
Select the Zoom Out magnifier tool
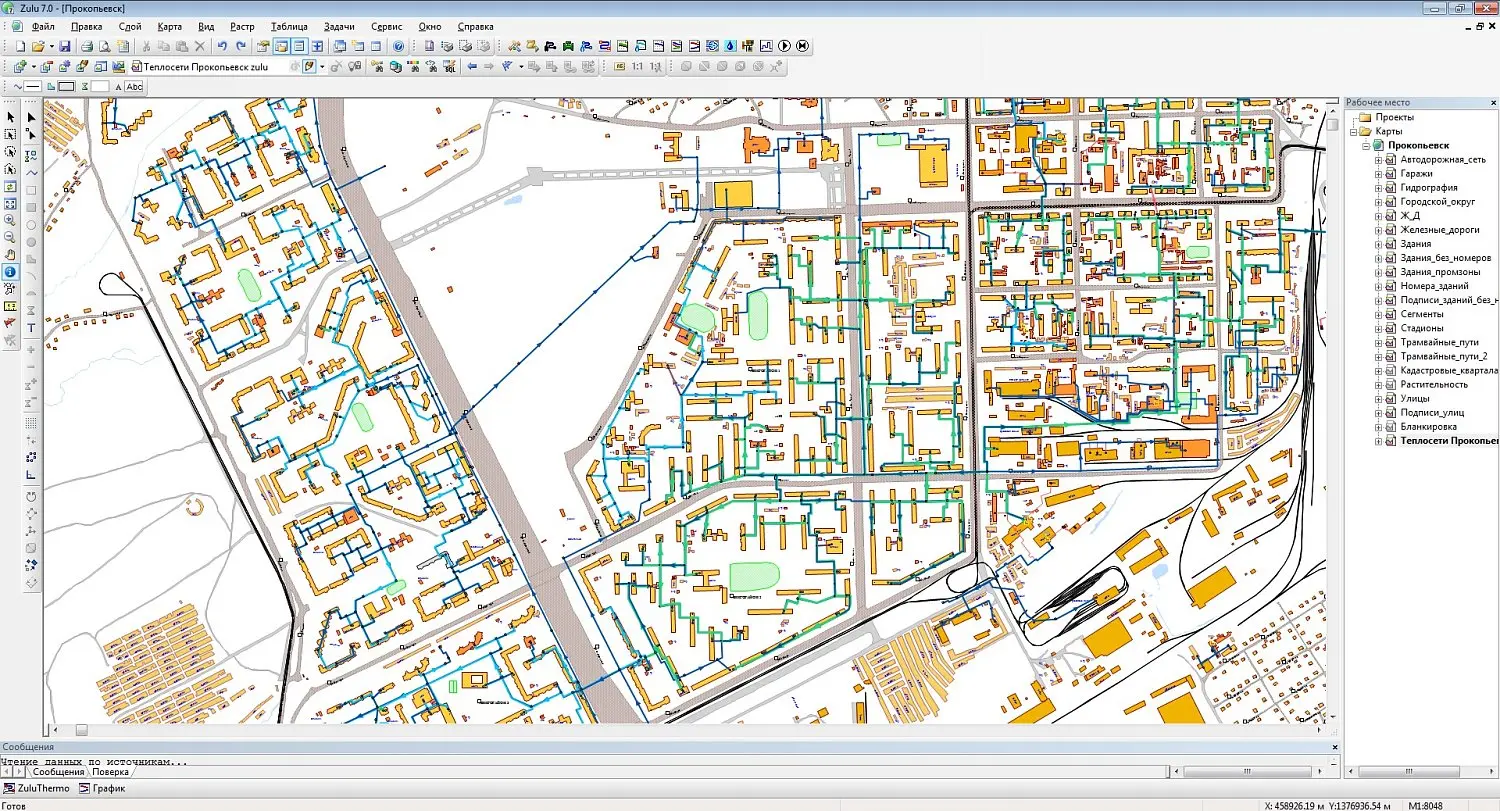tap(10, 236)
